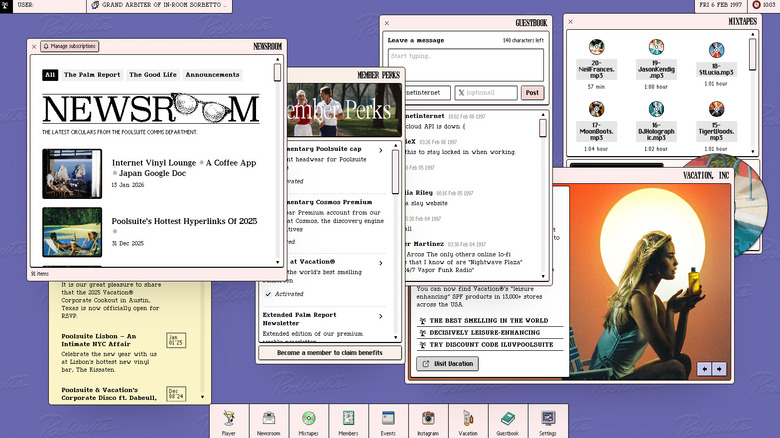This screenshot has width=780, height=438.
Task: Open the Instagram dock icon
Action: click(x=428, y=422)
